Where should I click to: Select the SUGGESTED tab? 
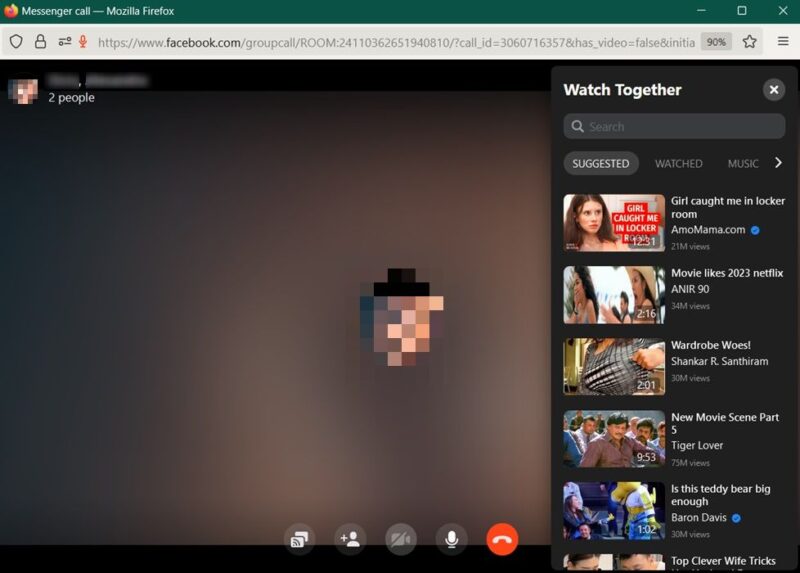[601, 163]
